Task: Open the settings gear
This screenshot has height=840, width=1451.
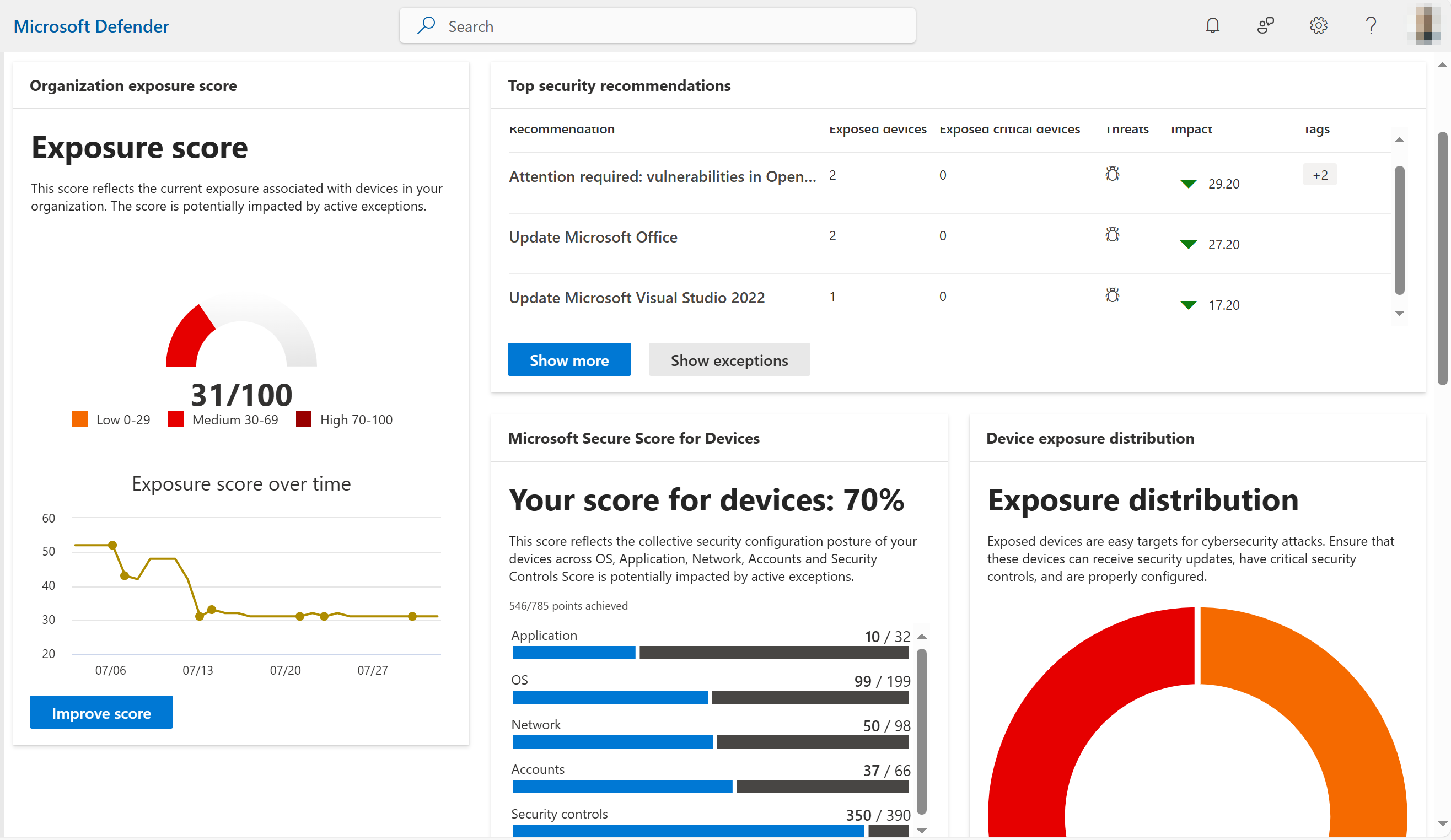Action: click(x=1319, y=26)
